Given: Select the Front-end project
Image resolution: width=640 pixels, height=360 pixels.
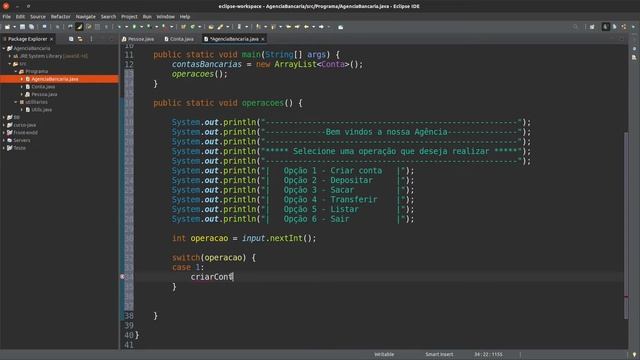Looking at the screenshot, I should pos(25,133).
